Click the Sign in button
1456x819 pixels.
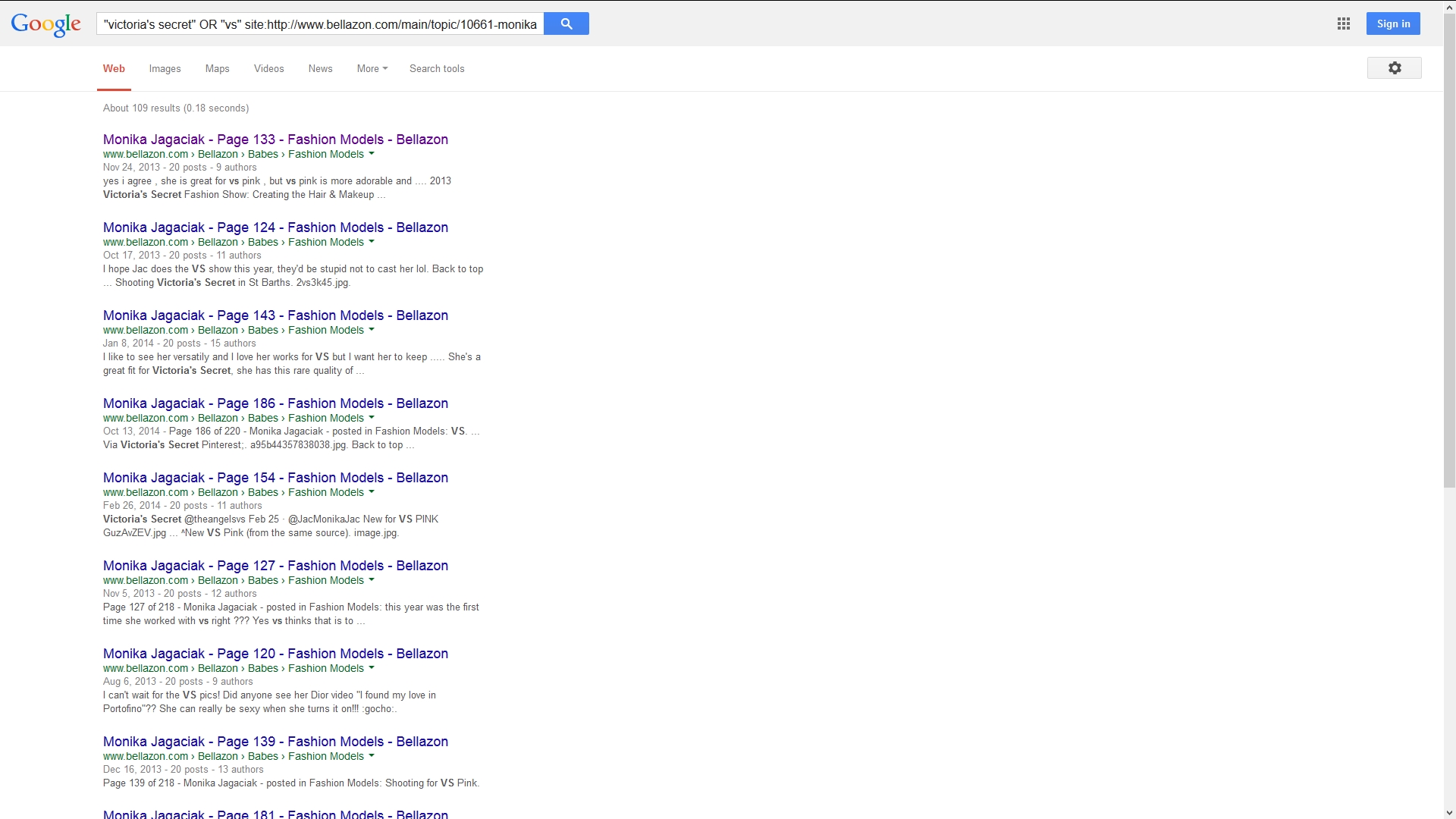(1393, 24)
